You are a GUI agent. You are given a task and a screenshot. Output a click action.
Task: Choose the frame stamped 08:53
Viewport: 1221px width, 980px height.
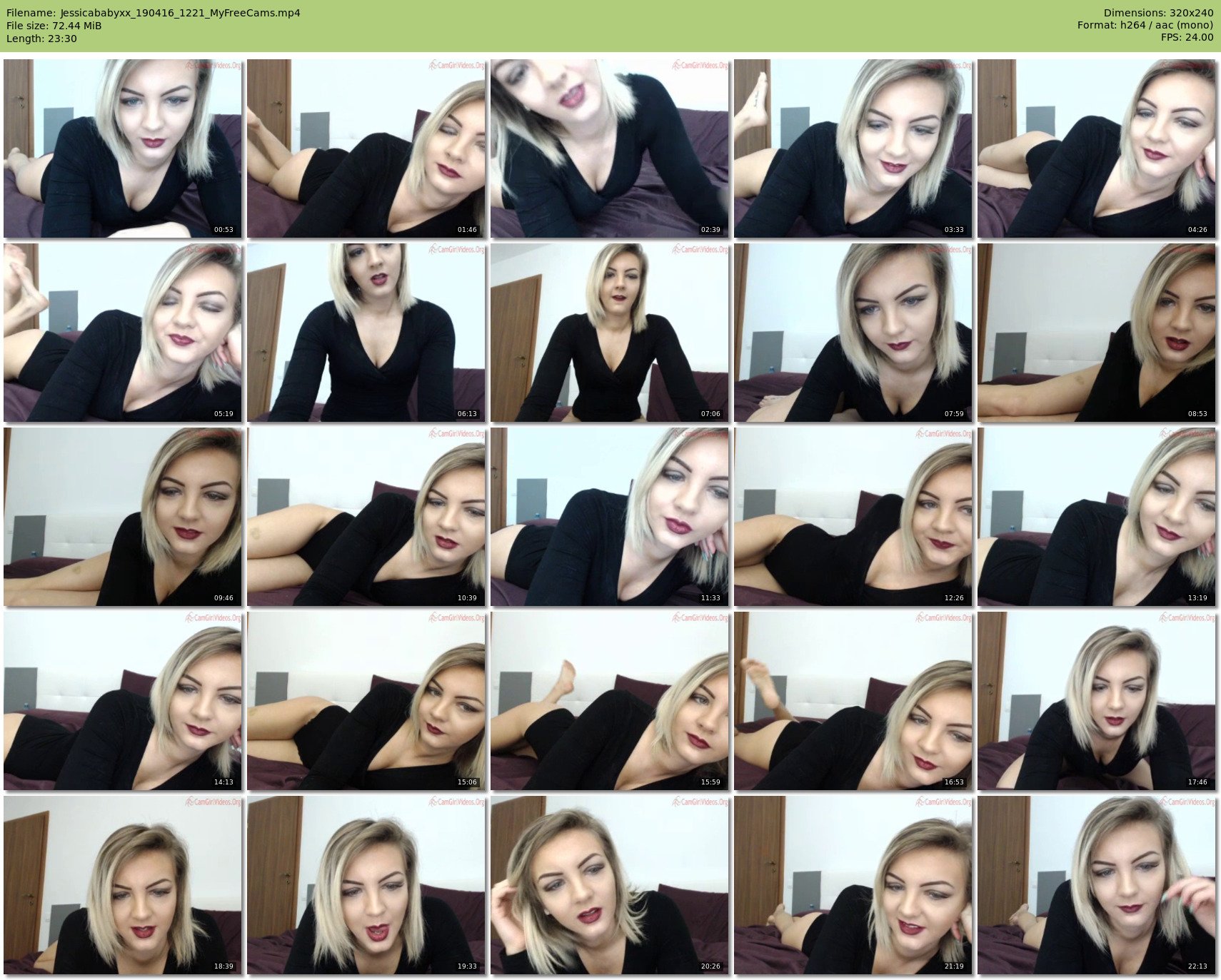1097,333
